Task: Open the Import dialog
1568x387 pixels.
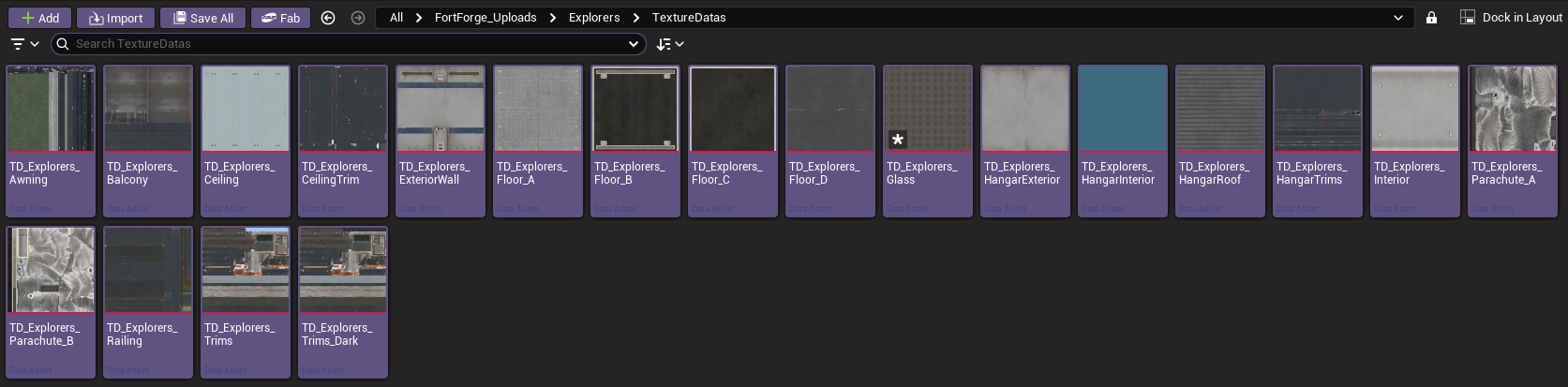Action: pos(115,18)
